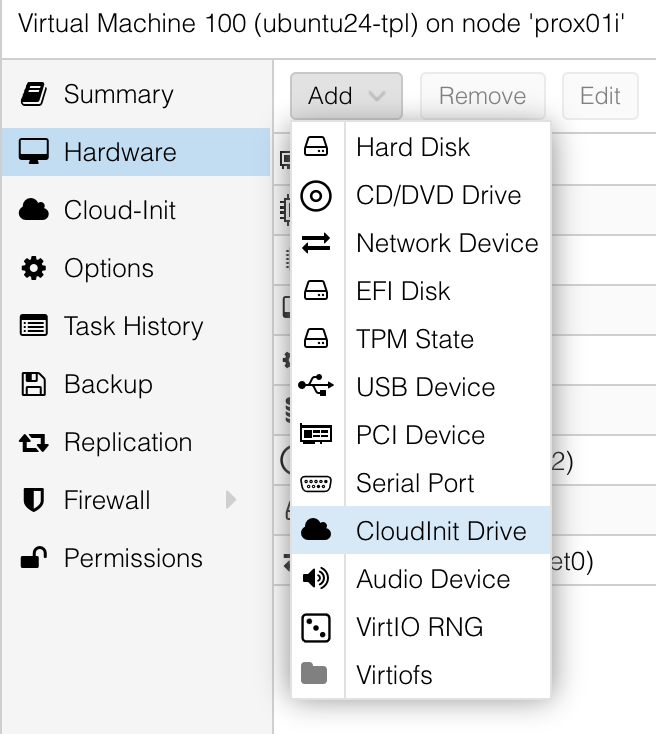
Task: Click the Permissions unlock icon
Action: pyautogui.click(x=34, y=558)
